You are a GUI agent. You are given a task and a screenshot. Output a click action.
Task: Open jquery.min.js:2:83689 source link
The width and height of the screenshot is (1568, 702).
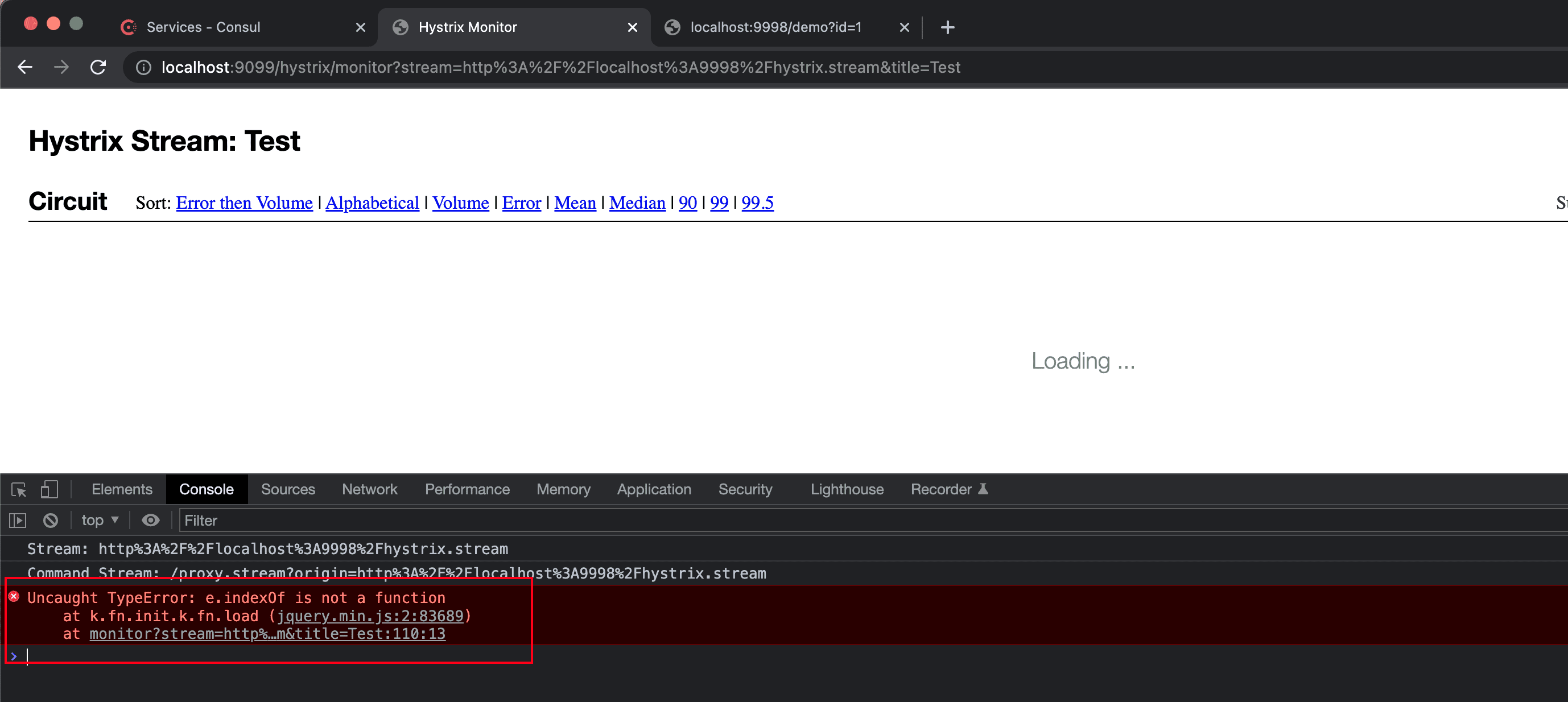pyautogui.click(x=370, y=616)
